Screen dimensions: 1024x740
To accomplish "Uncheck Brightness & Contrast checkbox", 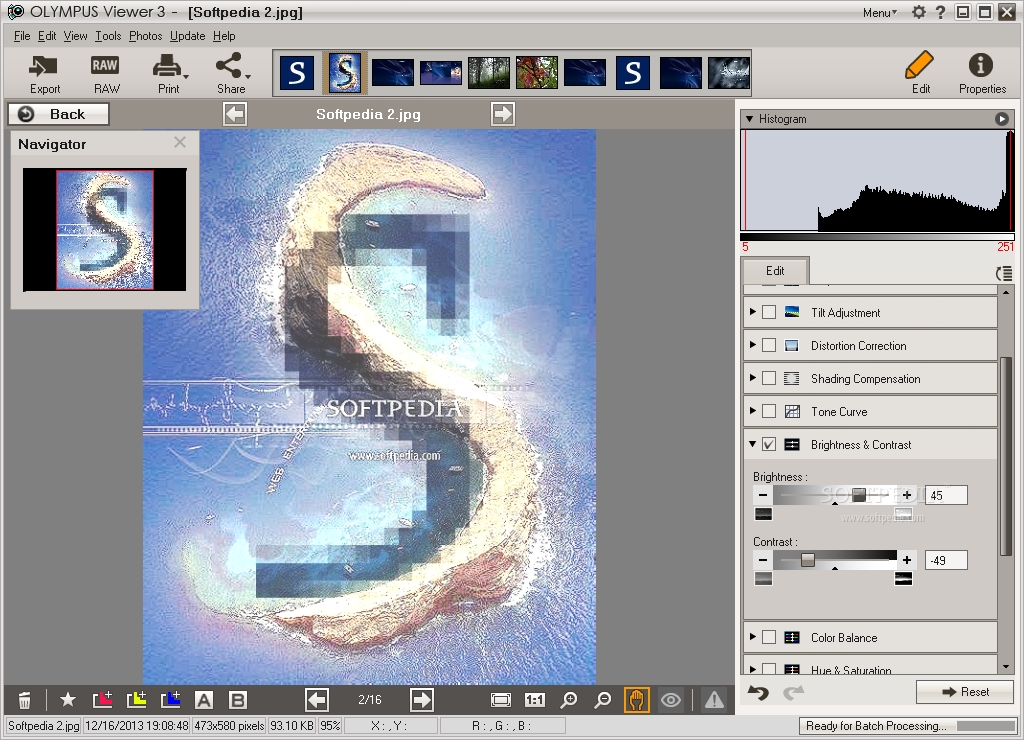I will (x=769, y=444).
